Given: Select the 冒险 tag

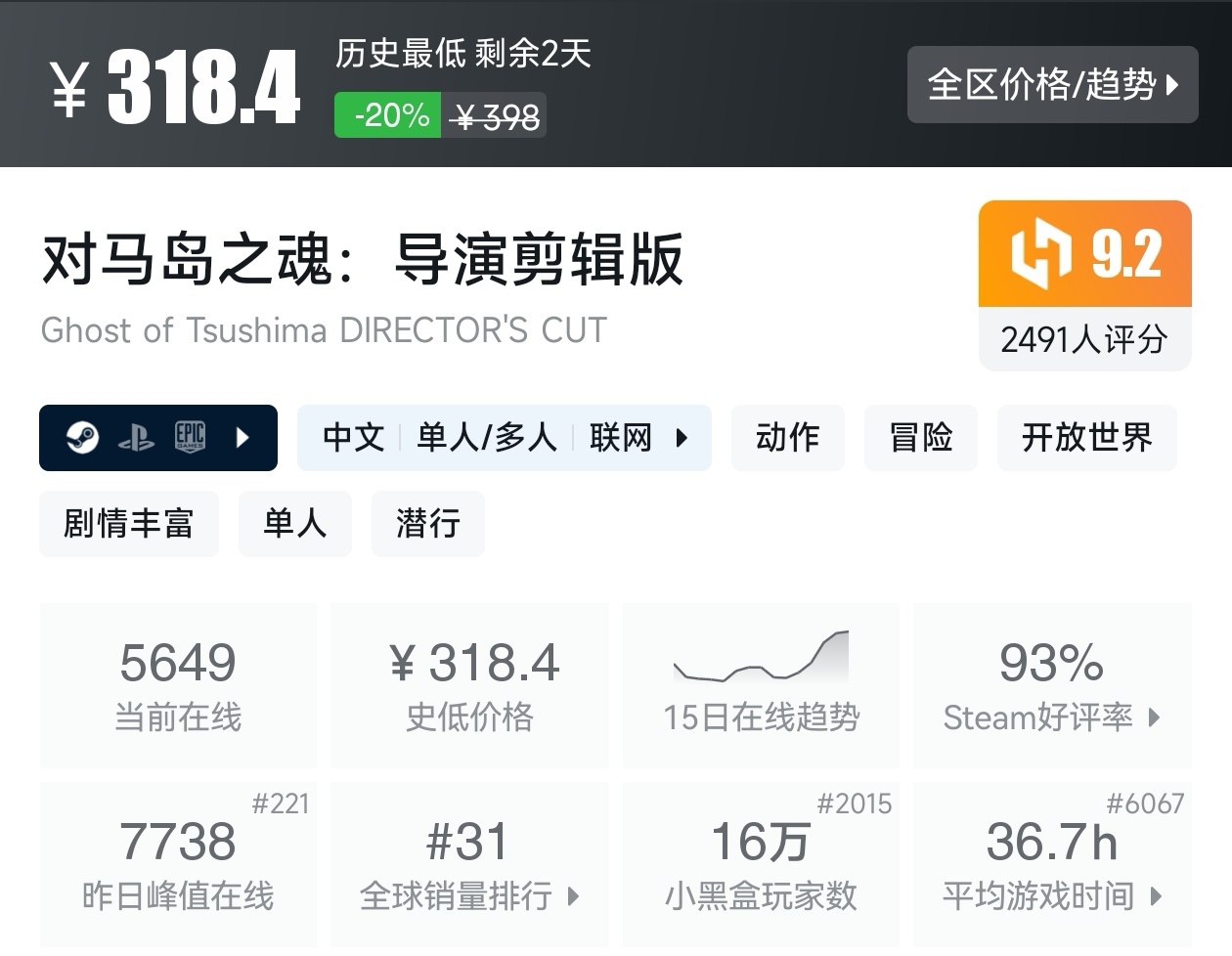Looking at the screenshot, I should point(920,437).
